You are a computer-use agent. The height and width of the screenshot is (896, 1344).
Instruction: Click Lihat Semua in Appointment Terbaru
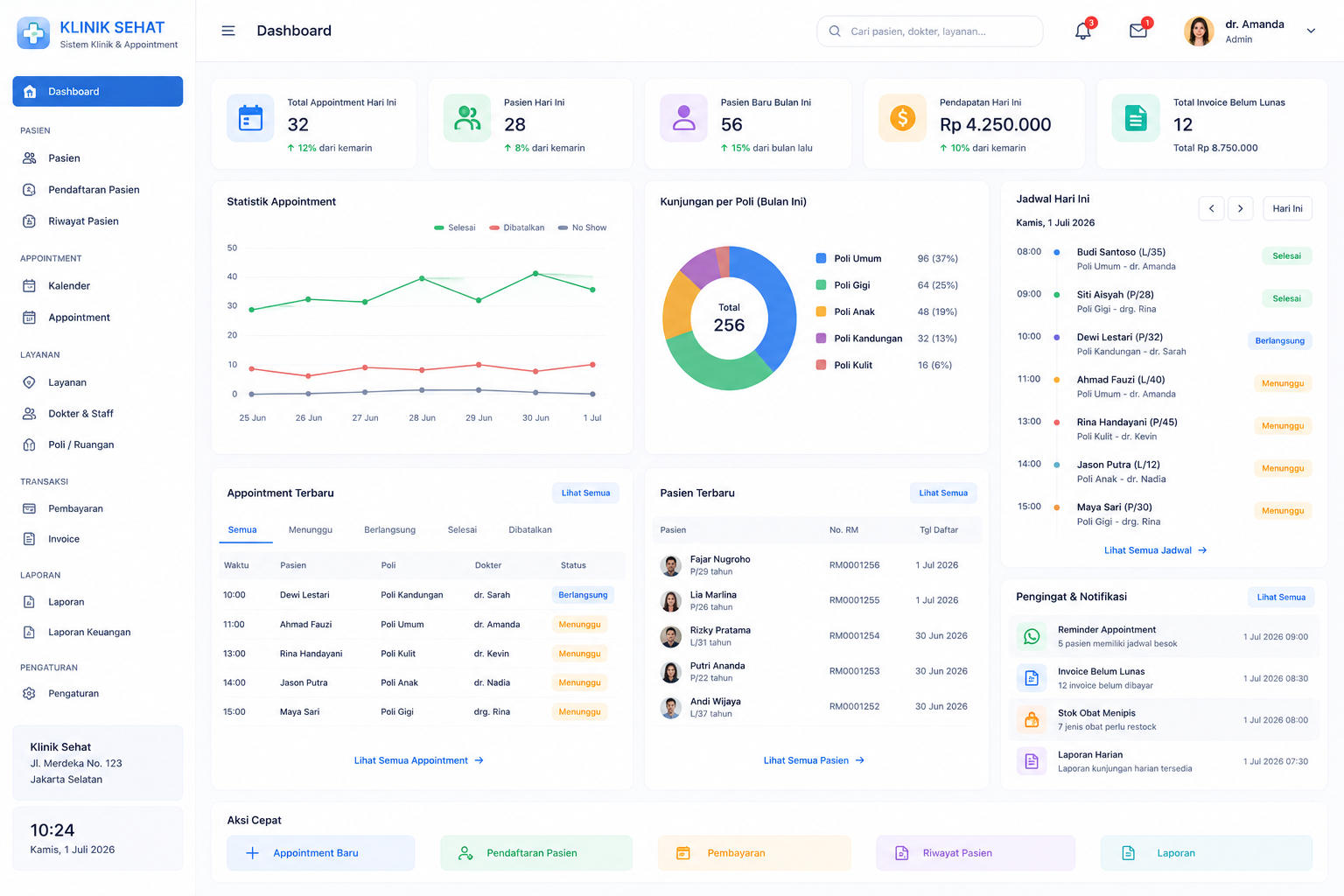(585, 493)
